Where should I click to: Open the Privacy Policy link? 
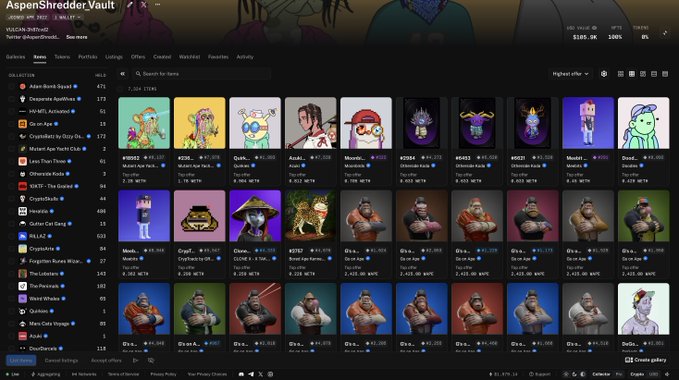point(163,374)
